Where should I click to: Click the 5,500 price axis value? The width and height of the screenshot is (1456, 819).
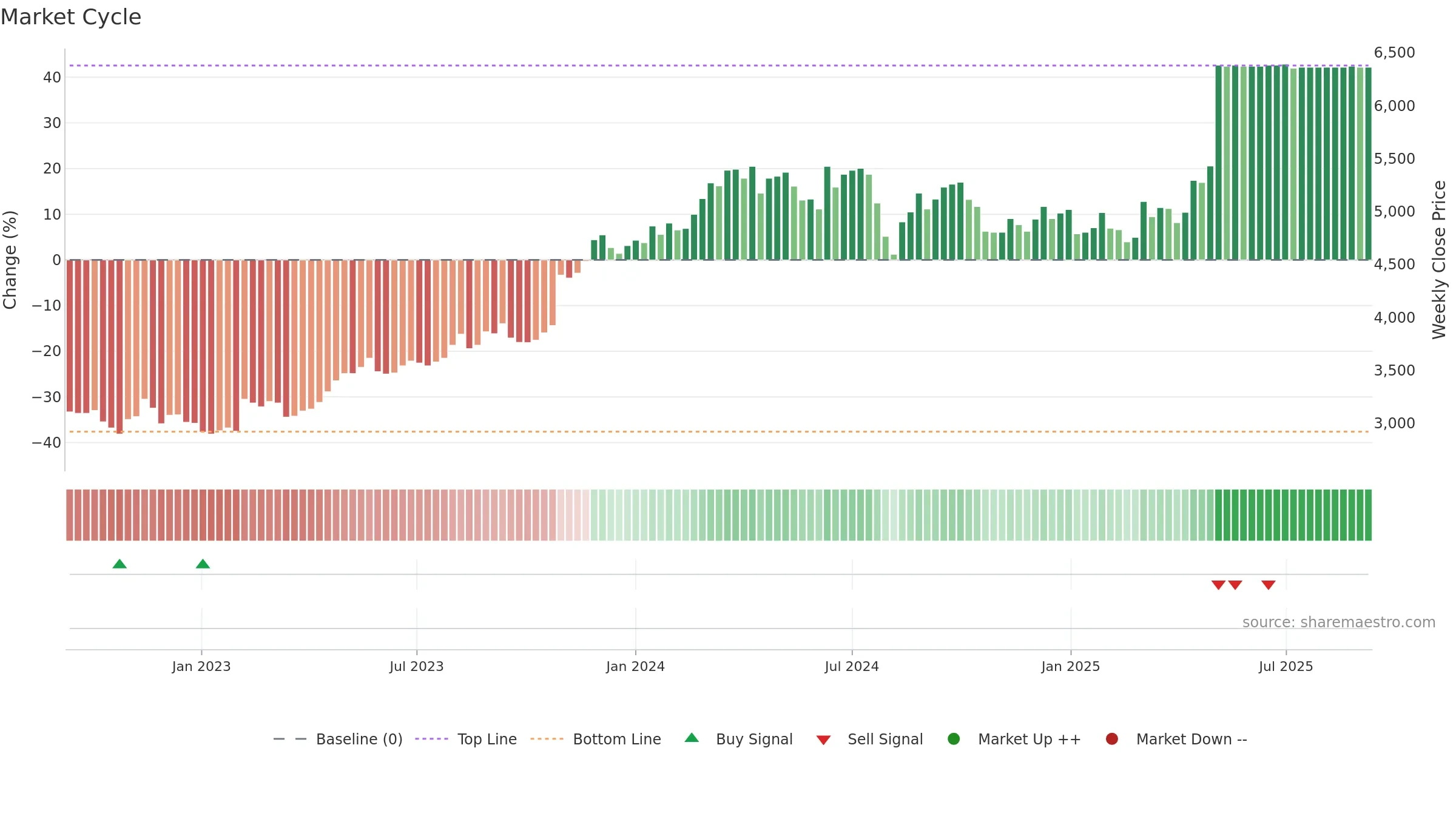(1395, 158)
